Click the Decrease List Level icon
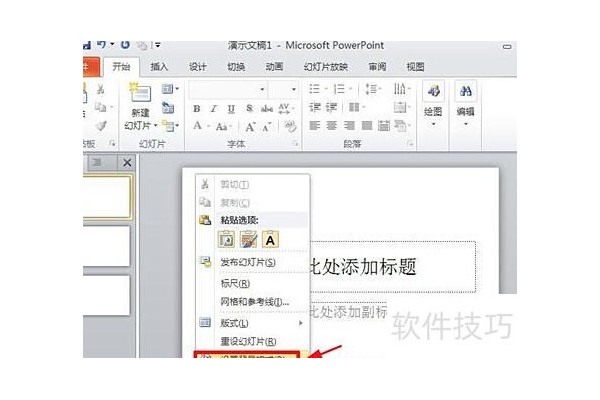This screenshot has width=600, height=400. point(315,108)
